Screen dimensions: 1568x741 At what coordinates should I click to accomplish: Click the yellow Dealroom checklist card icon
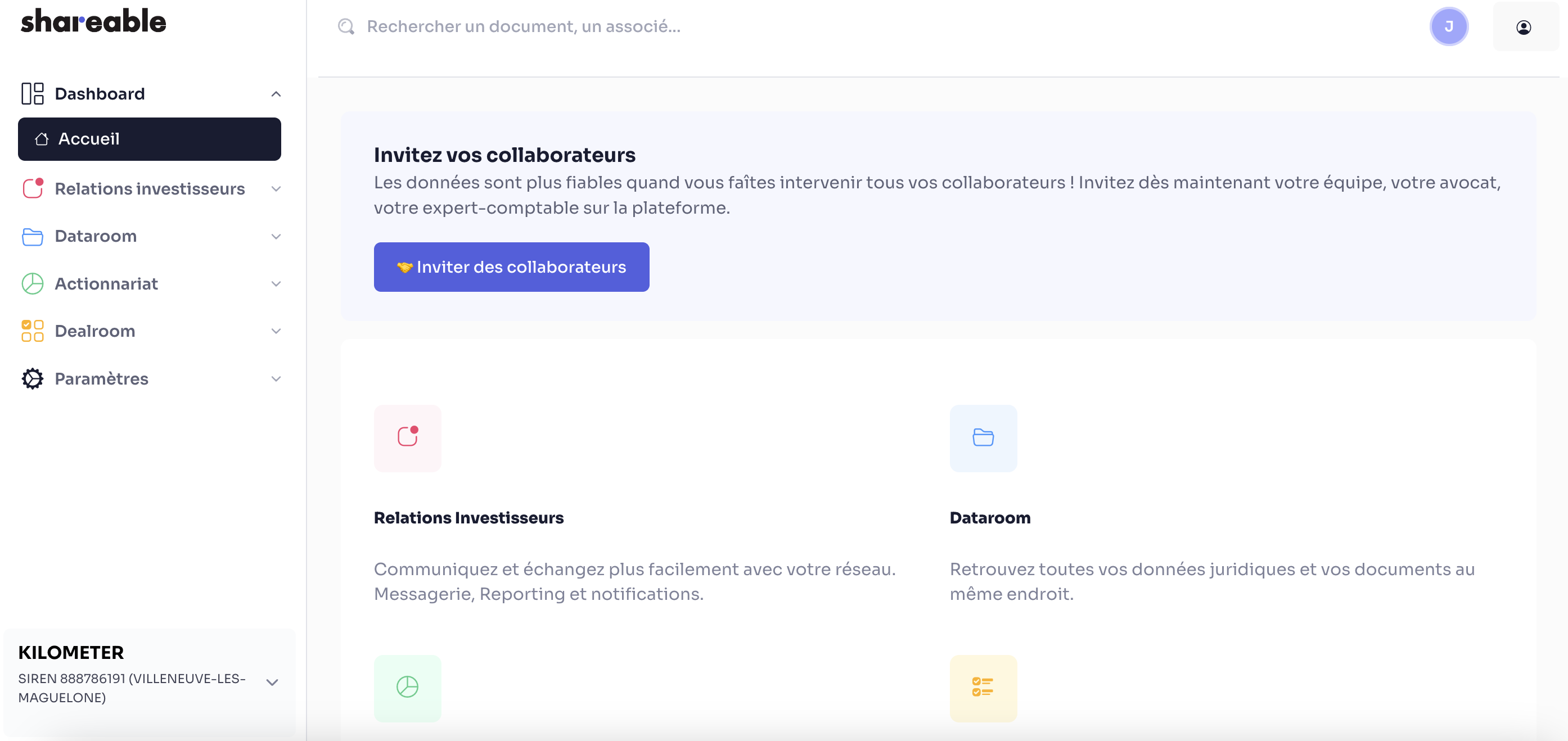983,689
